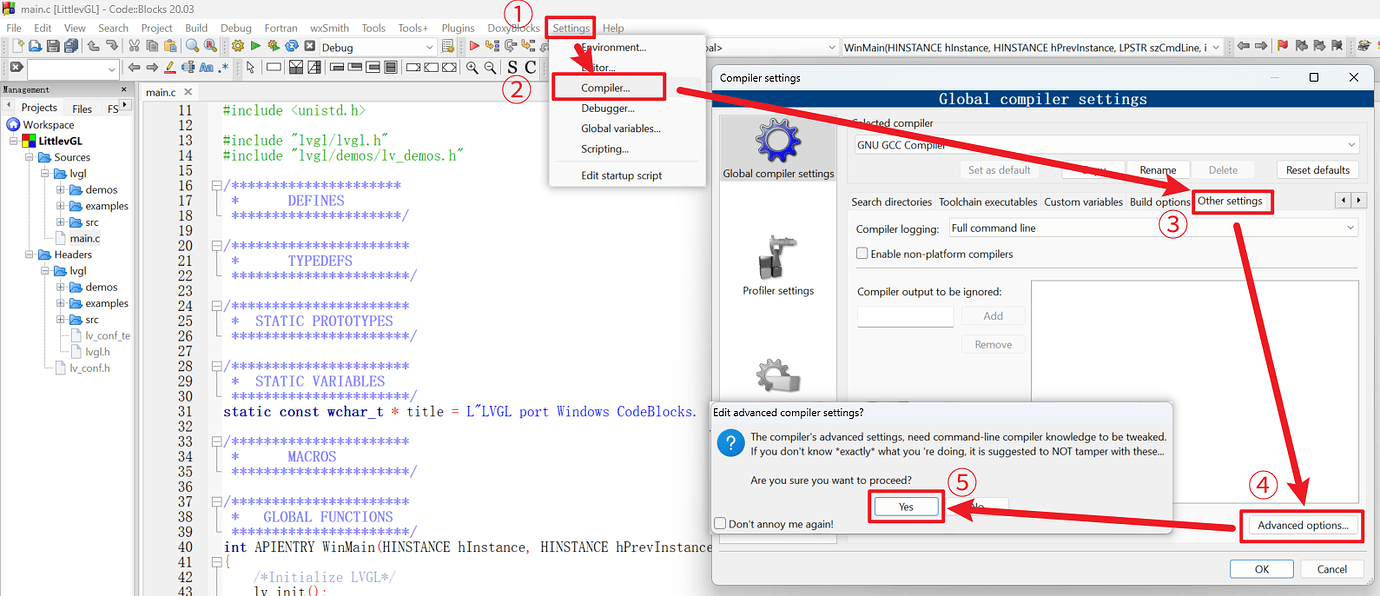Abort compilation with the red X icon

310,46
